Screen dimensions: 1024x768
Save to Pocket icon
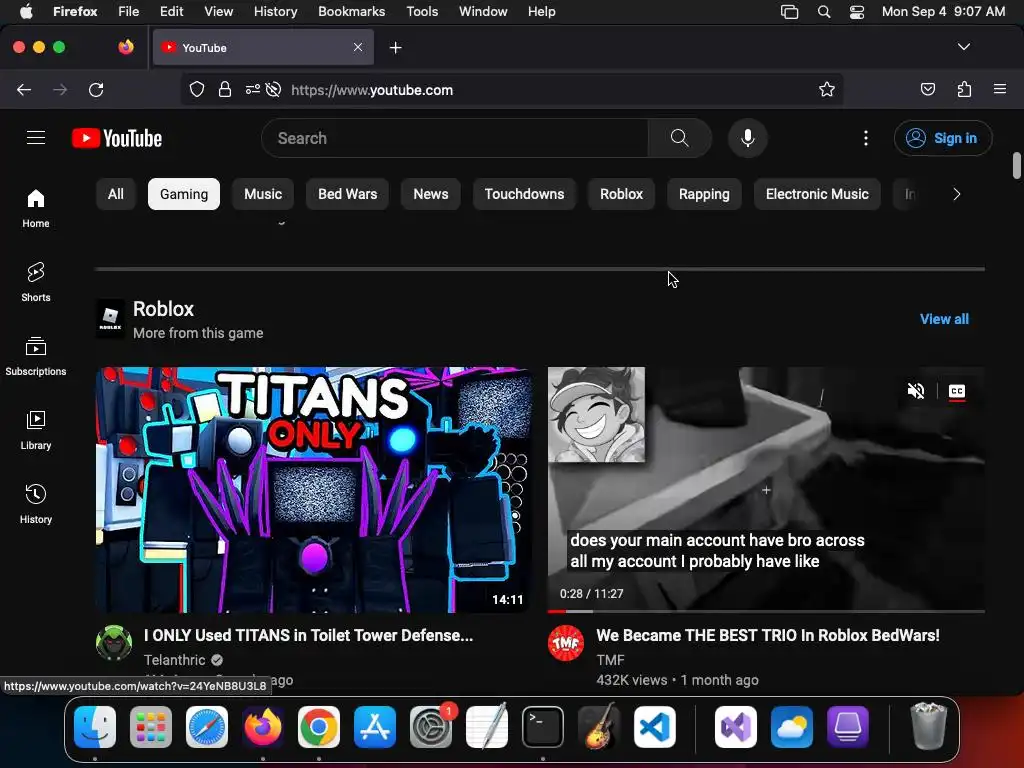pos(927,89)
